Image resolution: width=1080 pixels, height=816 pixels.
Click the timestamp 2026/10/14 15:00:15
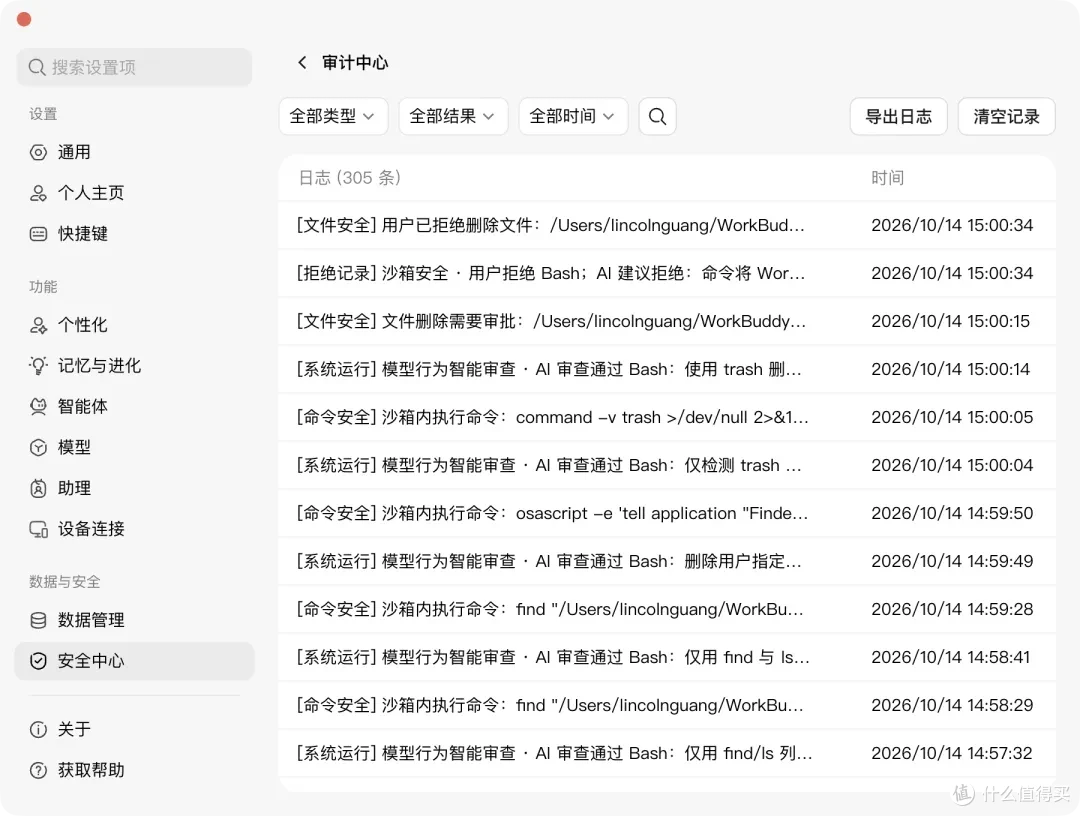(951, 322)
